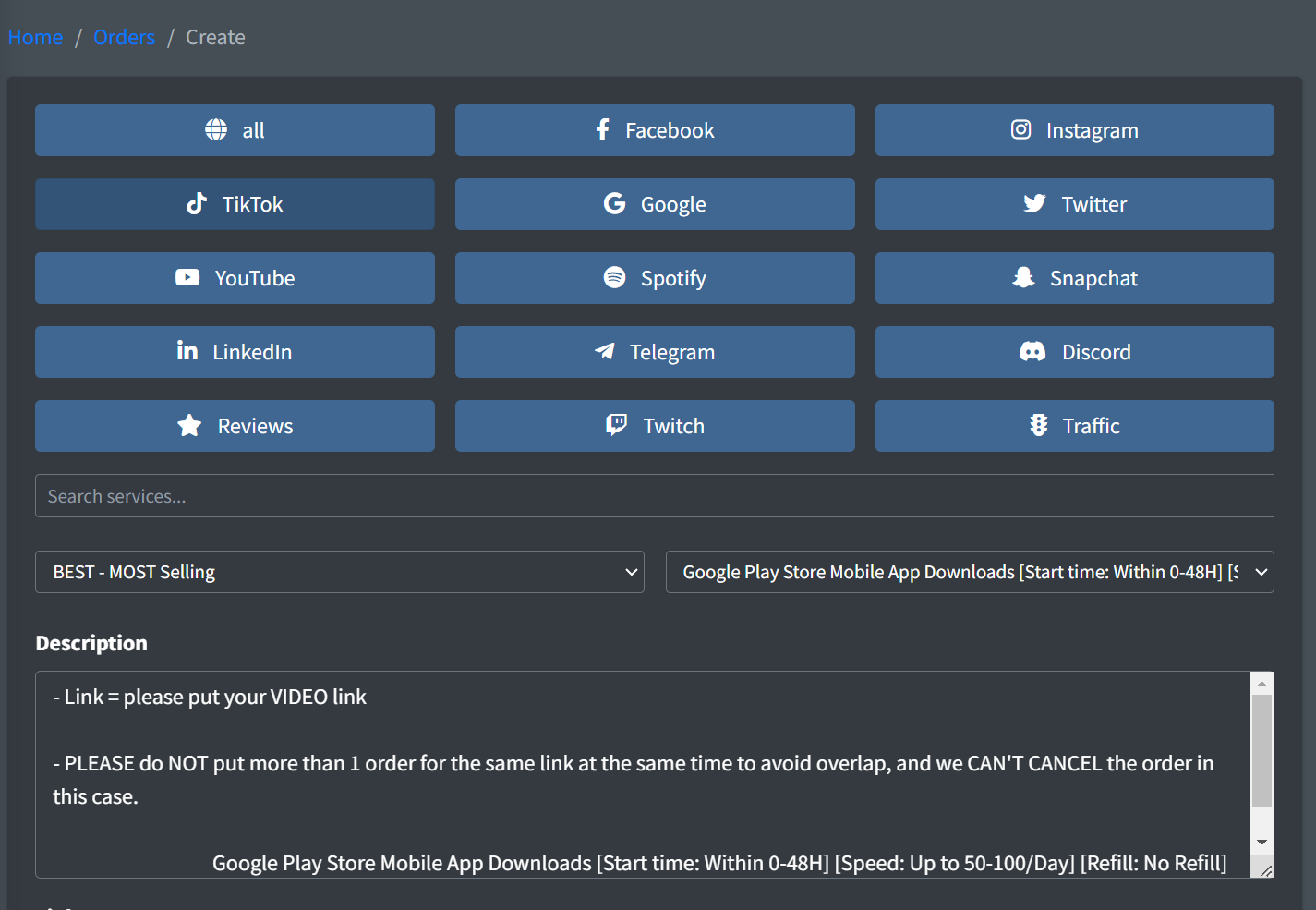Image resolution: width=1316 pixels, height=910 pixels.
Task: Focus the Search services field
Action: (x=655, y=496)
